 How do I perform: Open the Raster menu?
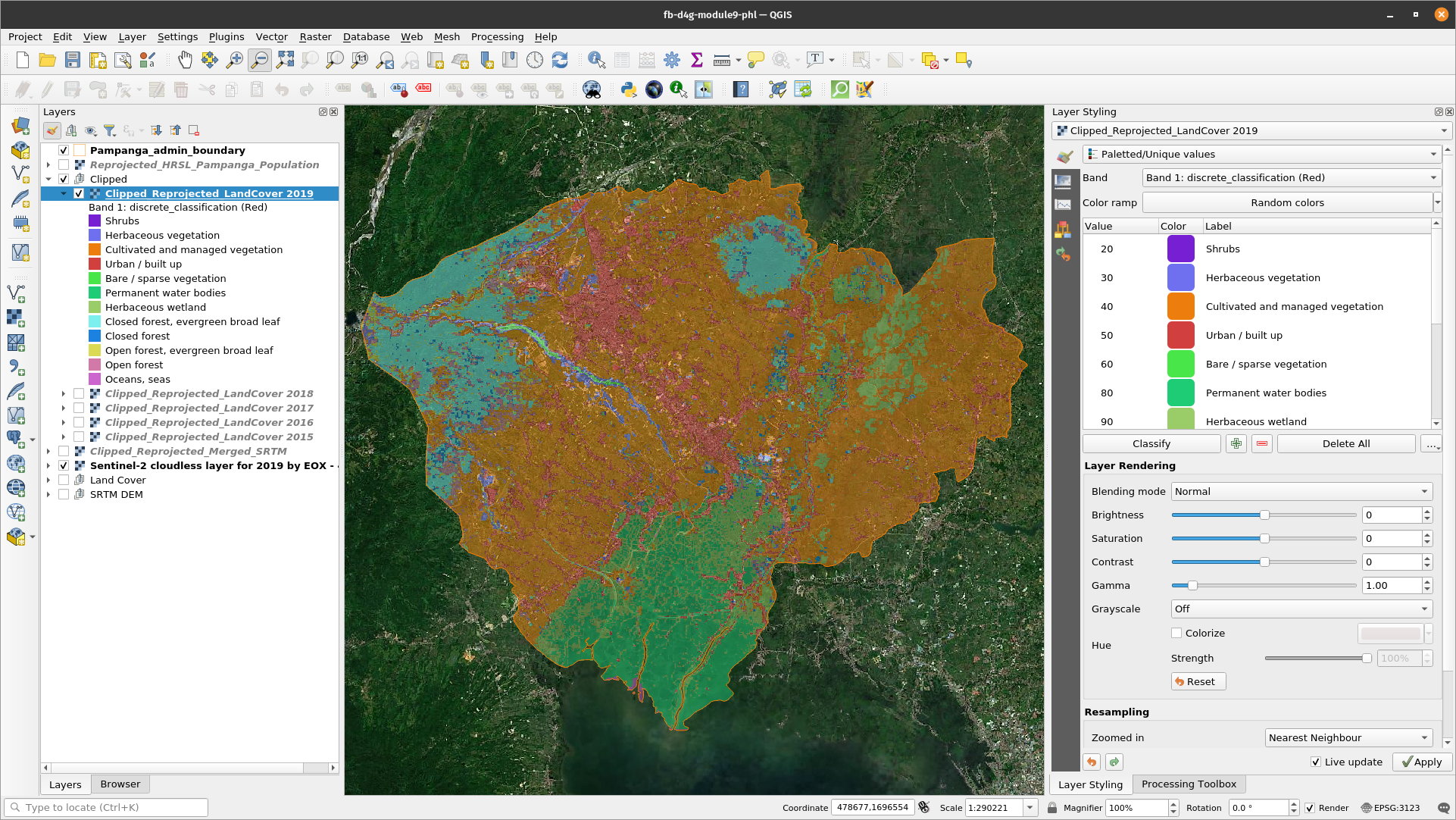coord(315,36)
